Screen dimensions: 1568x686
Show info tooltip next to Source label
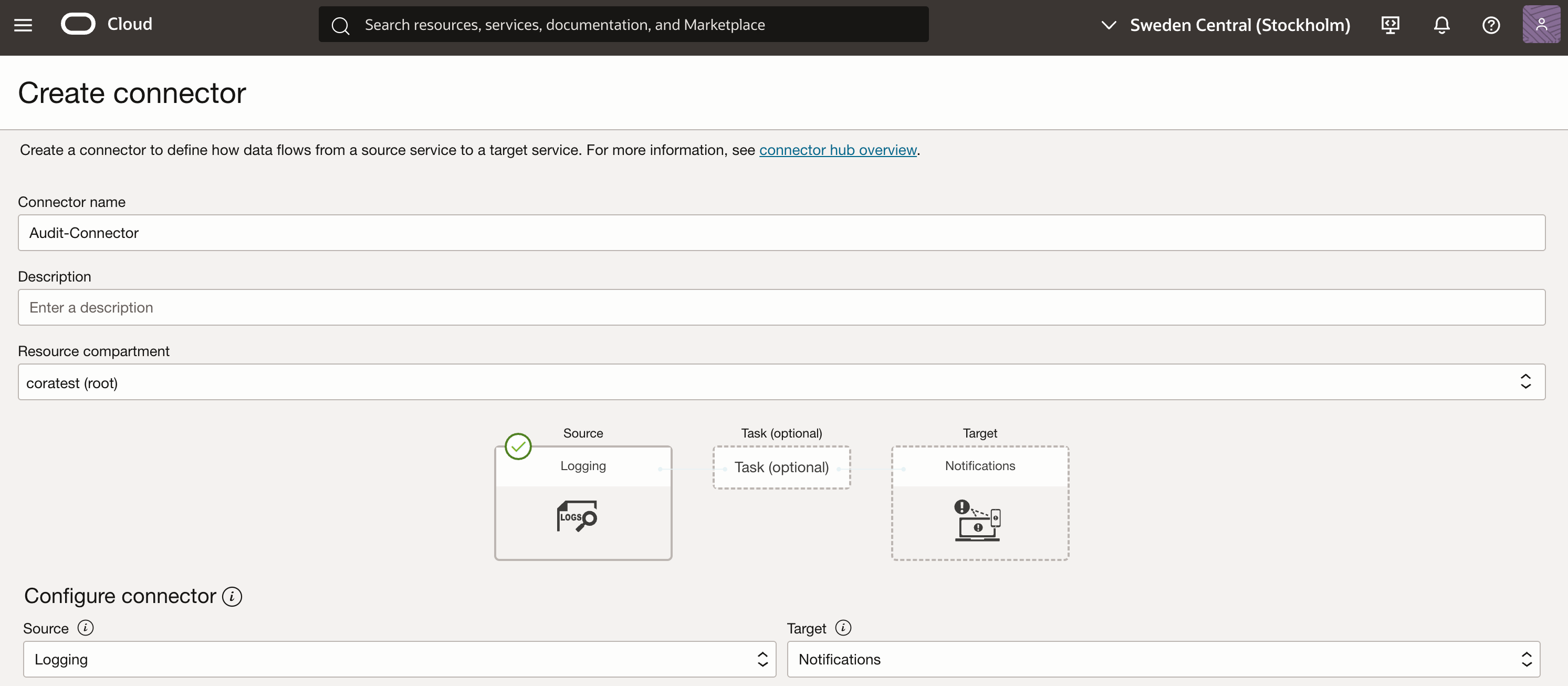point(86,628)
